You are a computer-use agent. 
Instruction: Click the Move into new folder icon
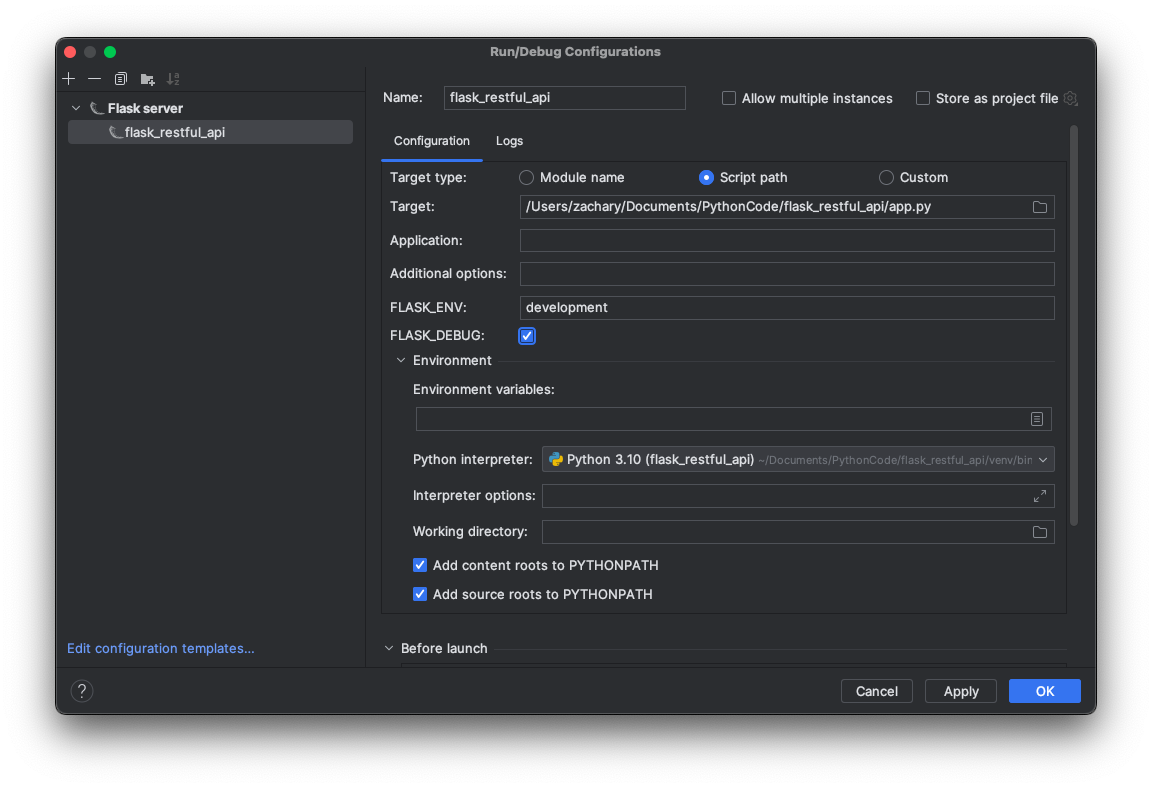147,79
